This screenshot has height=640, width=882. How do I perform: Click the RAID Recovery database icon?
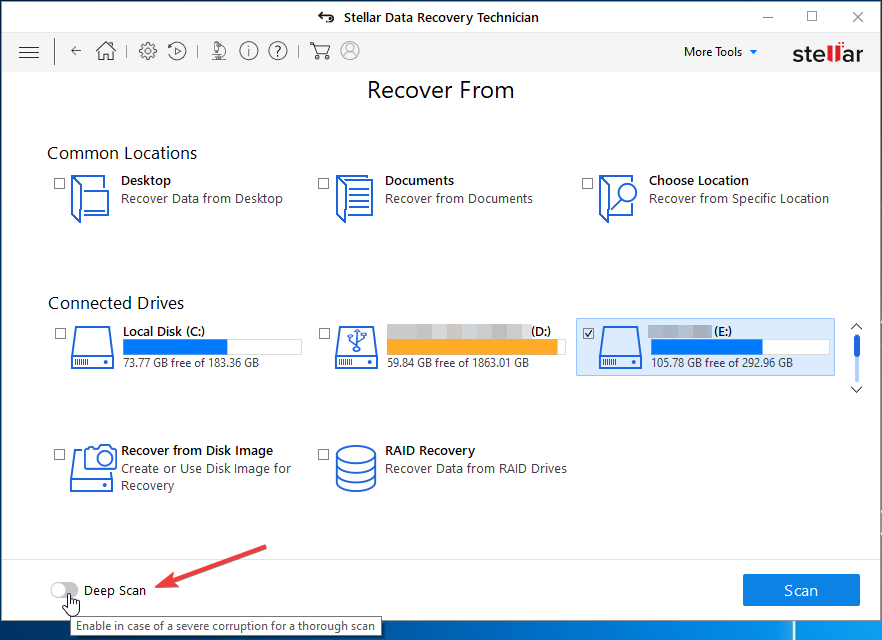click(x=356, y=468)
